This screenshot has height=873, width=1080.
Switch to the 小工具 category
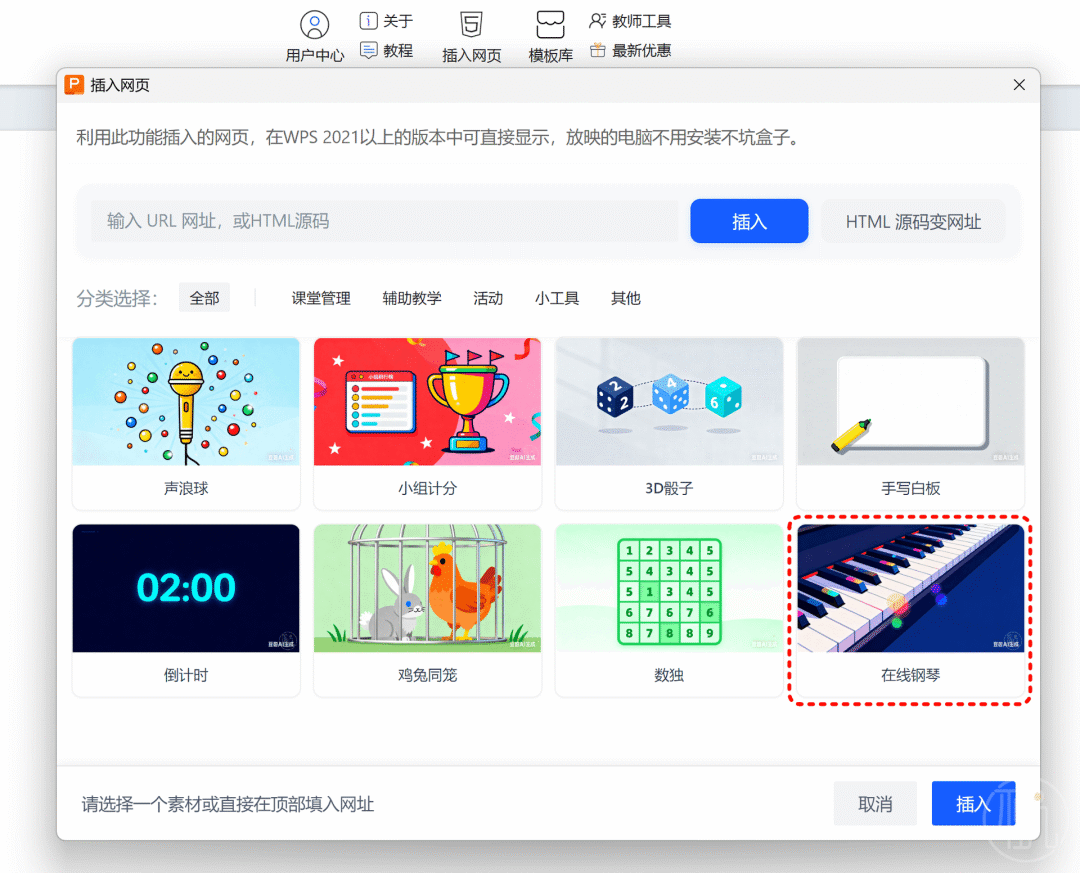557,298
